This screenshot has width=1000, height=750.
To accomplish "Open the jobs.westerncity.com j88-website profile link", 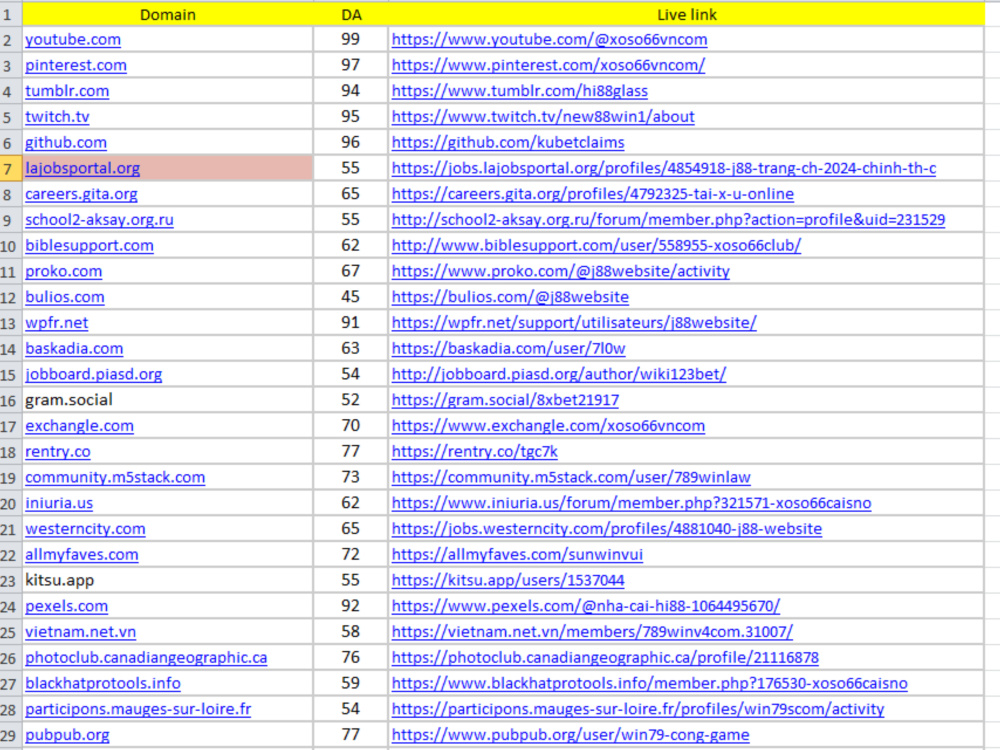I will point(607,529).
